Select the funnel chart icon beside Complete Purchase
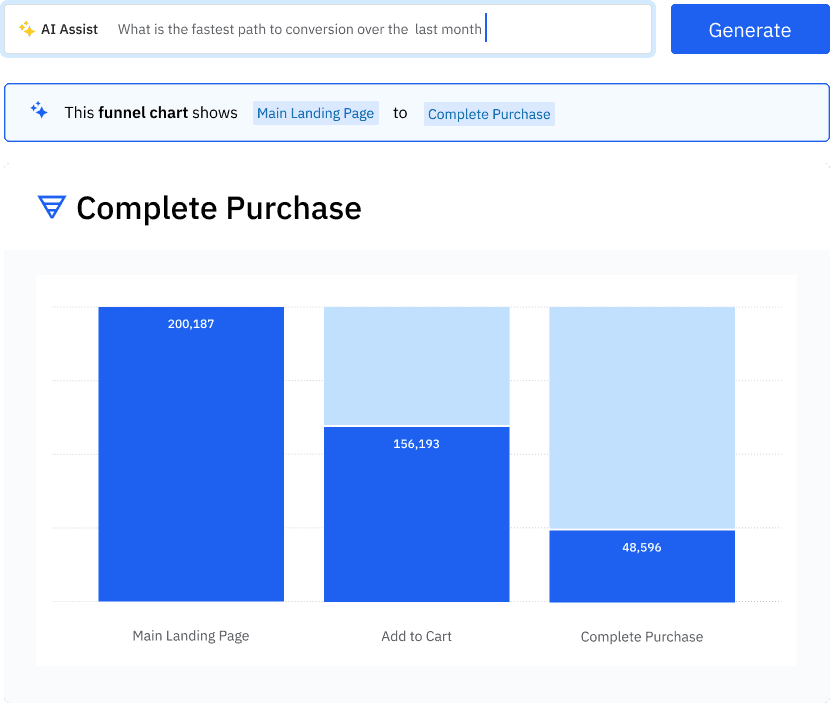 tap(51, 208)
